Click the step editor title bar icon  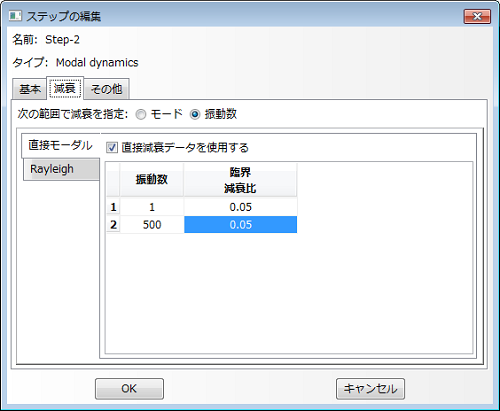tap(15, 16)
